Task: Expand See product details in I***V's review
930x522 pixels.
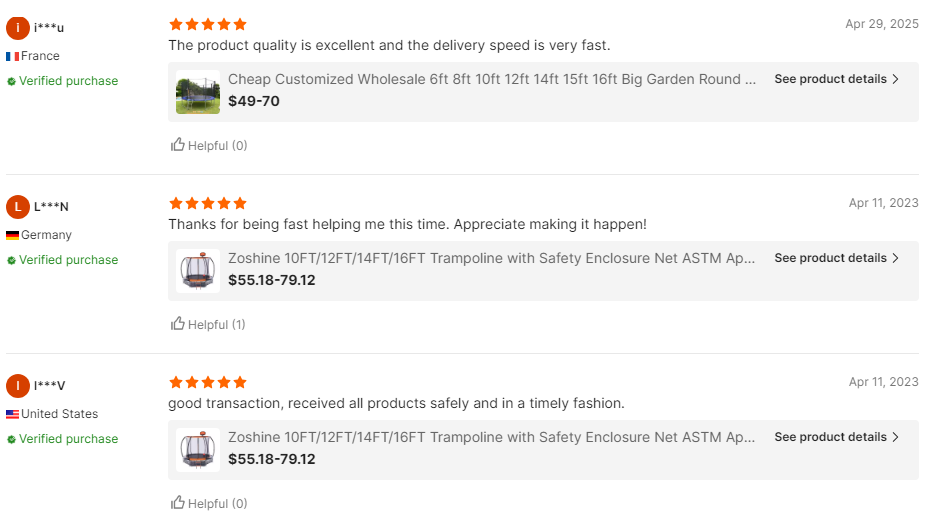Action: click(x=836, y=437)
